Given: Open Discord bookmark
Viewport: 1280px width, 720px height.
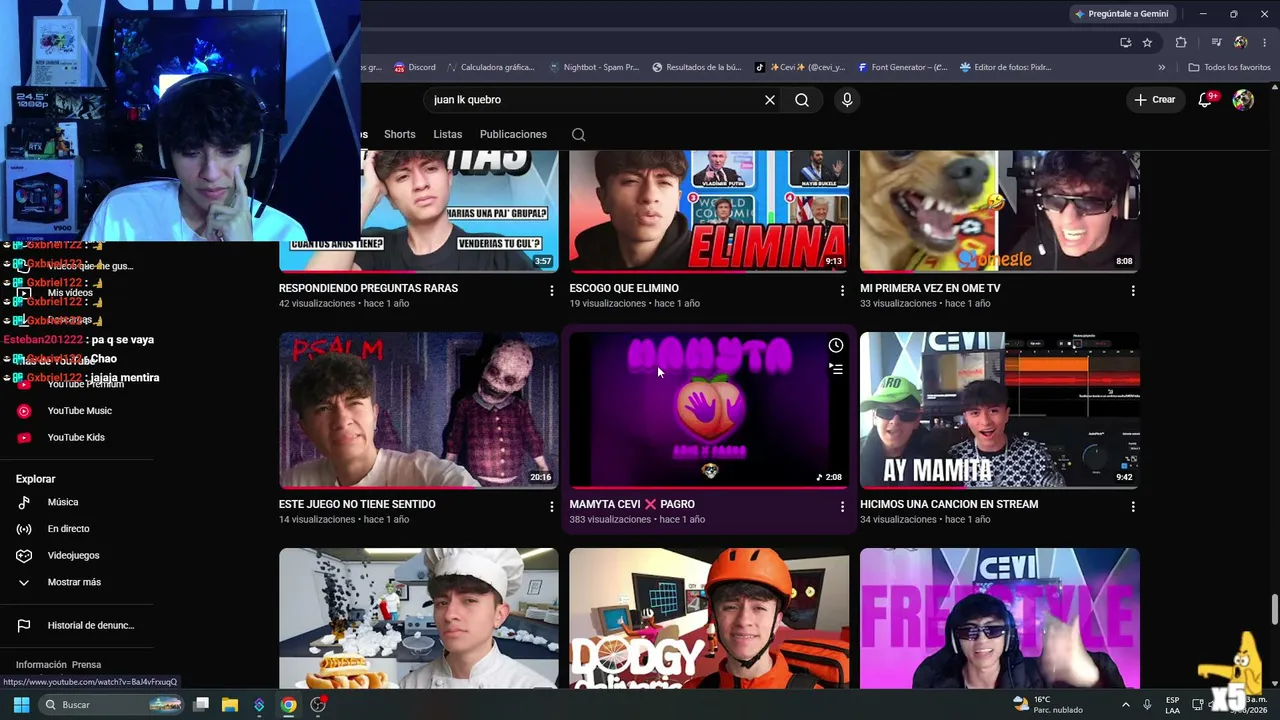Looking at the screenshot, I should pyautogui.click(x=414, y=67).
